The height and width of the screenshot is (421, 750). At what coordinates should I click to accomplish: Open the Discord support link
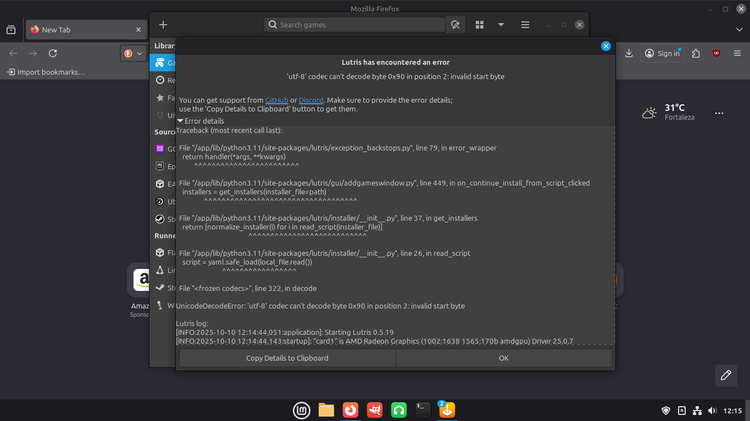click(311, 100)
